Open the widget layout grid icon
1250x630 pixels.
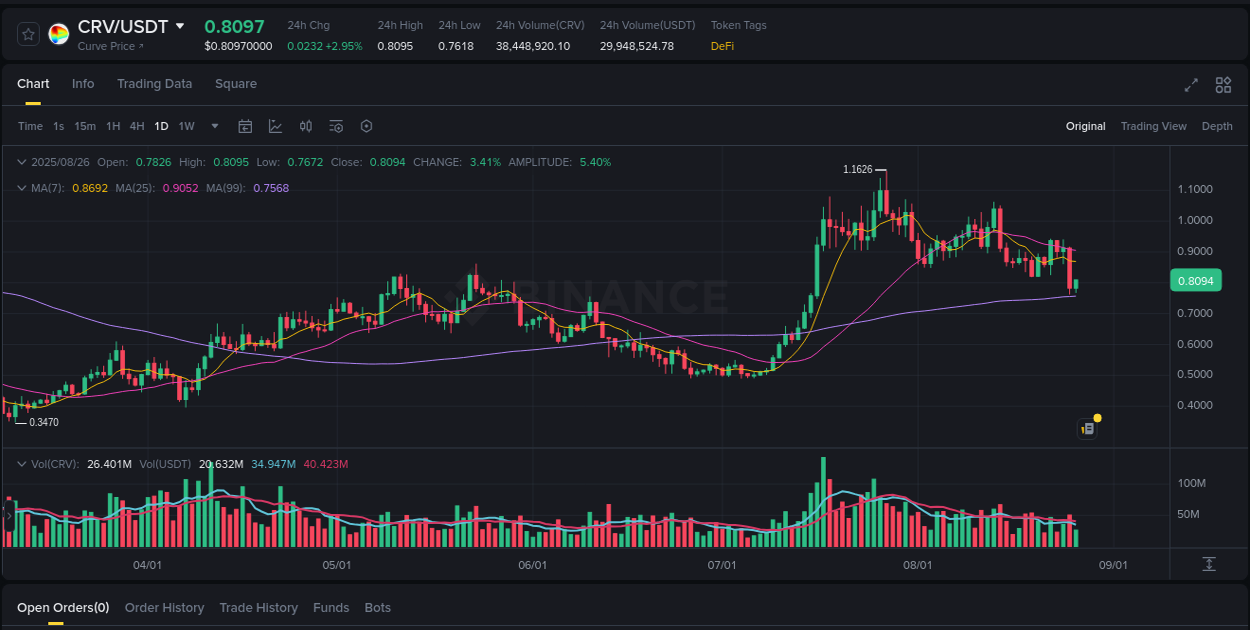[x=1223, y=86]
